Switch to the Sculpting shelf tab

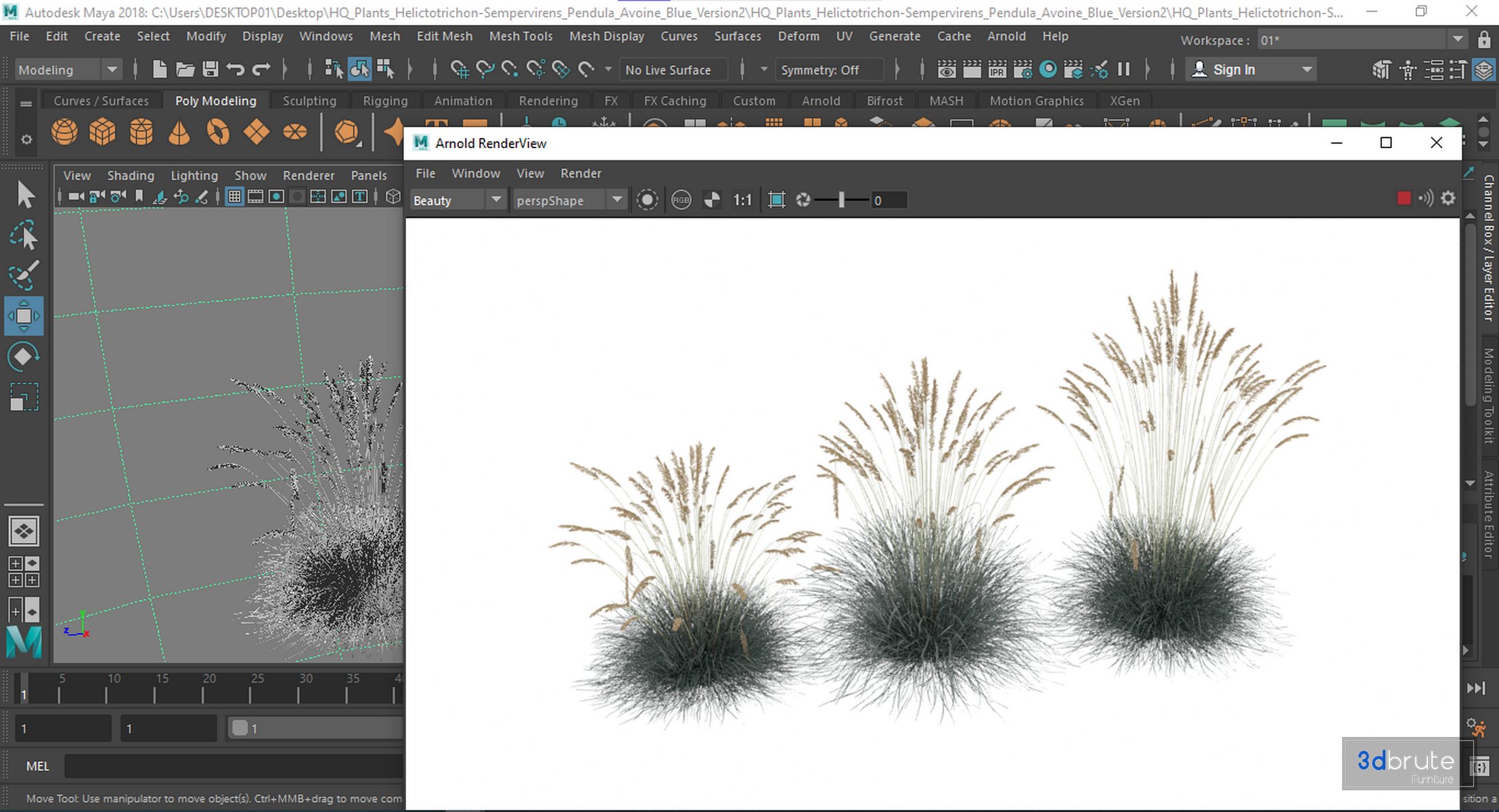coord(309,101)
